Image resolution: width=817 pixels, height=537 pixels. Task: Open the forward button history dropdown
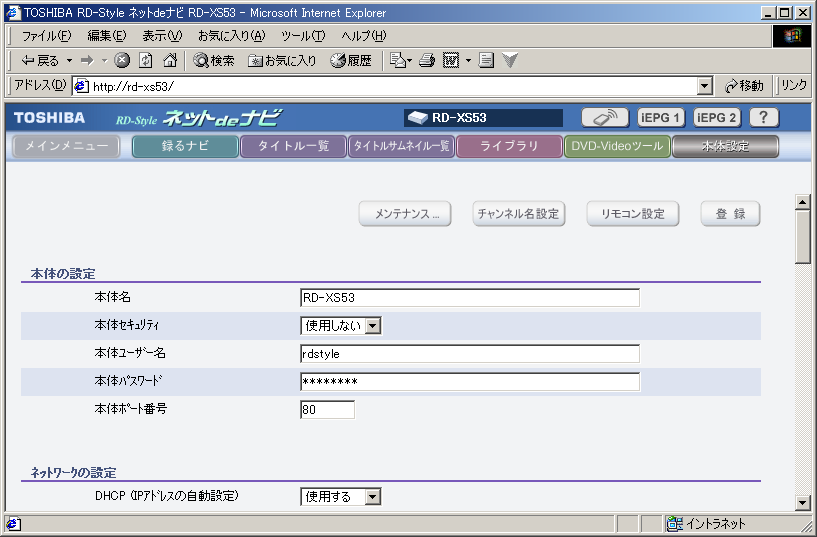104,61
